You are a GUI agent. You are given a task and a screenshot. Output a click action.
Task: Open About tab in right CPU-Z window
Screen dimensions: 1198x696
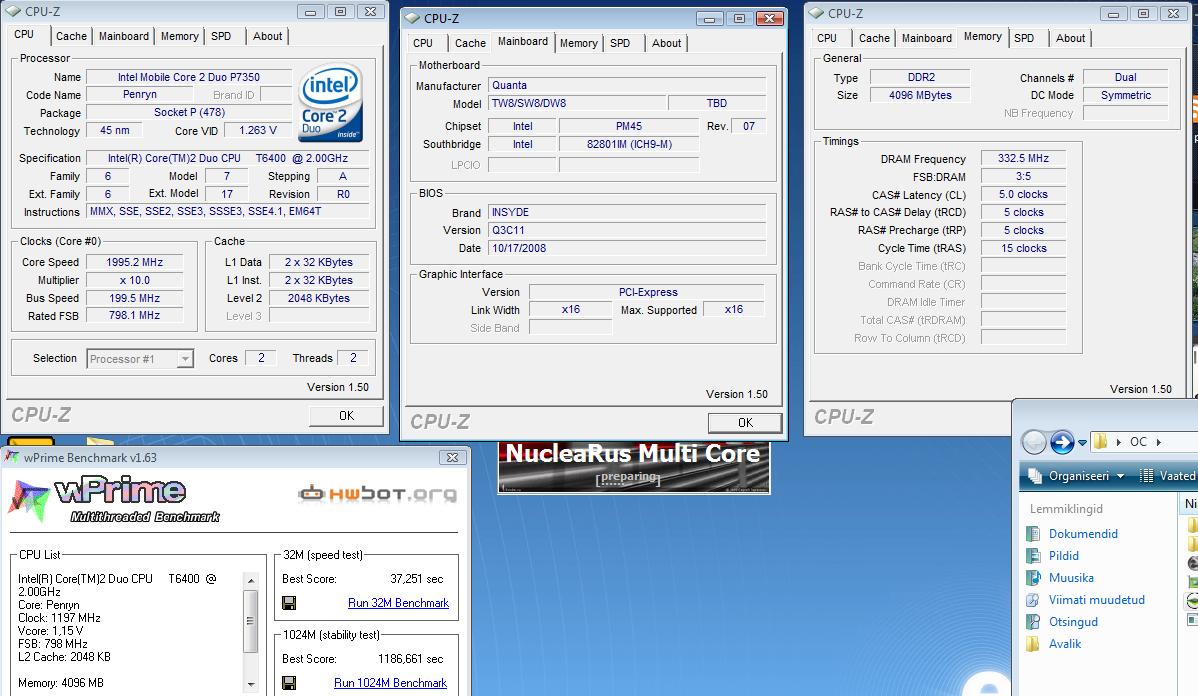(x=1070, y=38)
